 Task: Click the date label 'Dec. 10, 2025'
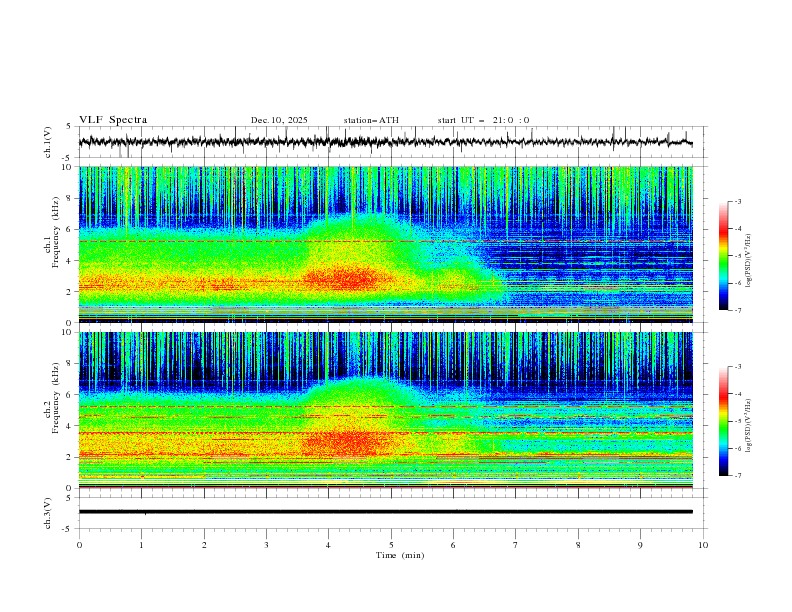(x=279, y=120)
